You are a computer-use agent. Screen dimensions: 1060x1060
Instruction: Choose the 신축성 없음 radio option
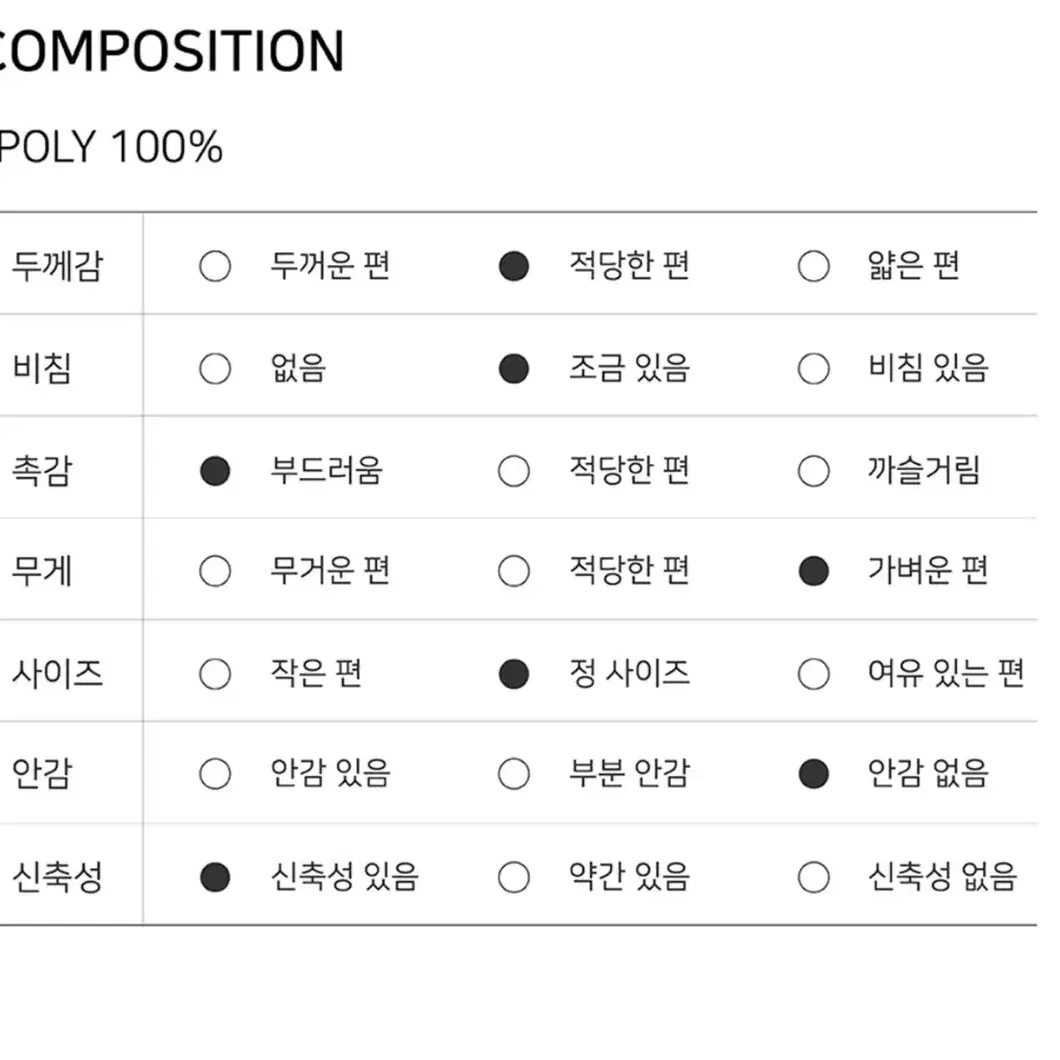tap(813, 877)
